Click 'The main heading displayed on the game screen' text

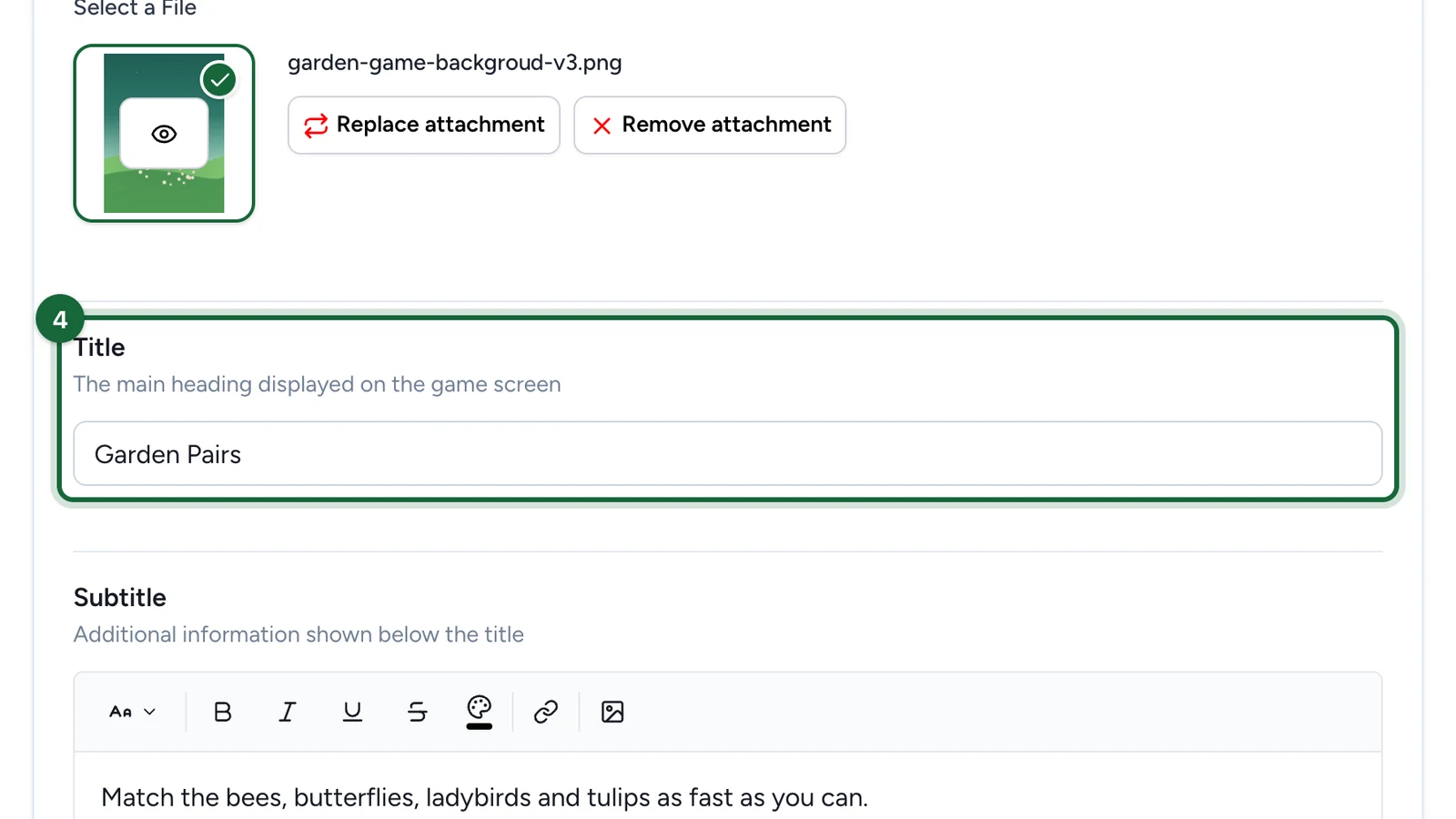(x=317, y=384)
